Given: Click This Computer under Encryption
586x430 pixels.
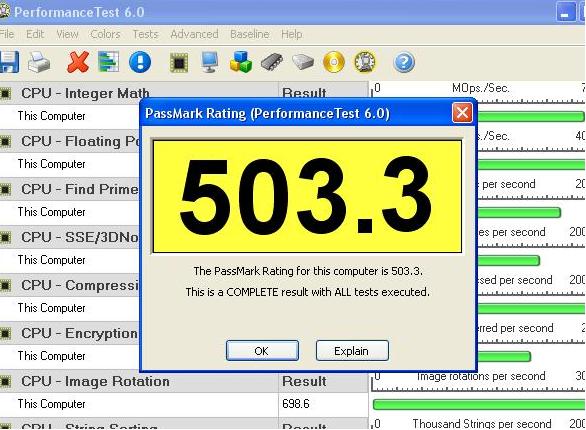Looking at the screenshot, I should pos(52,356).
